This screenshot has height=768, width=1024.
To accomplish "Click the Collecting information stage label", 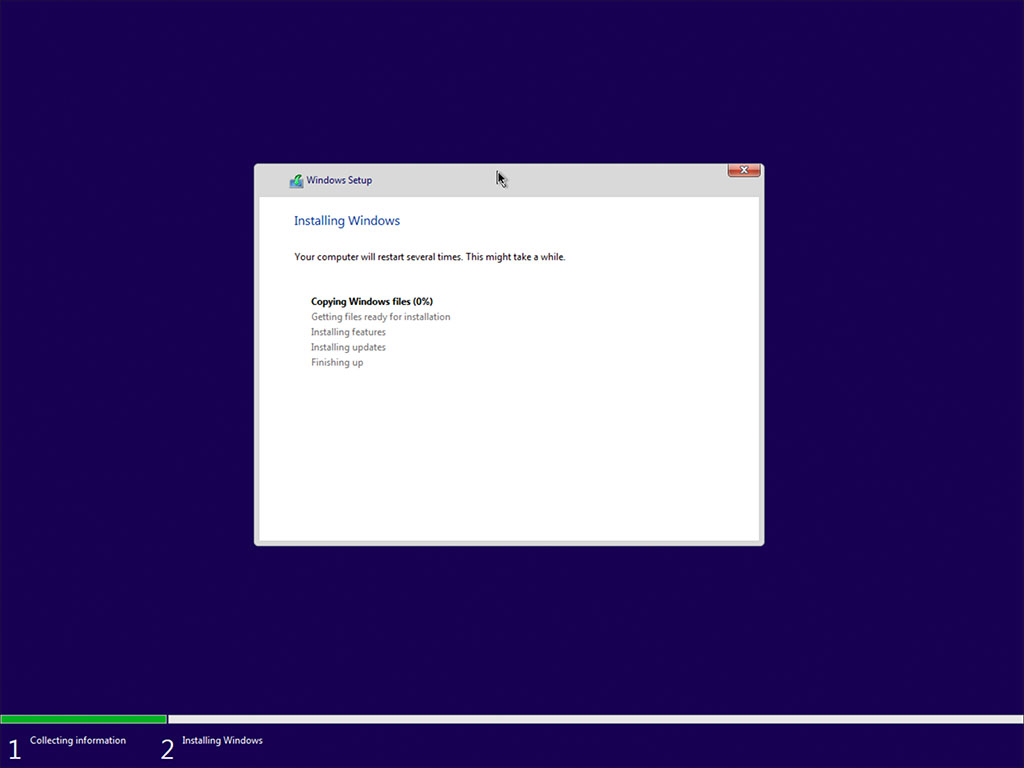I will click(78, 740).
